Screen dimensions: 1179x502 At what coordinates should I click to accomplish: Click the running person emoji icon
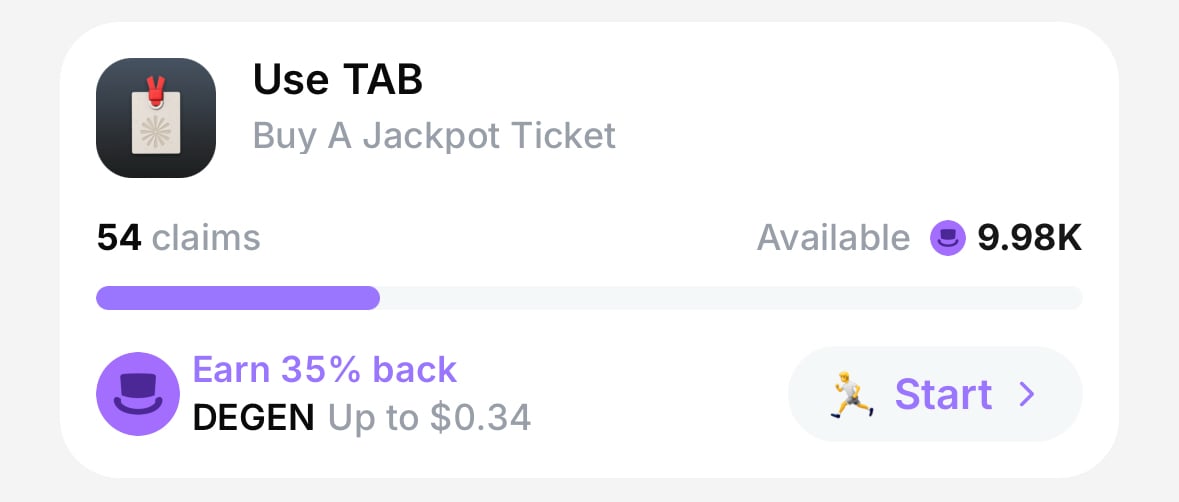coord(852,394)
